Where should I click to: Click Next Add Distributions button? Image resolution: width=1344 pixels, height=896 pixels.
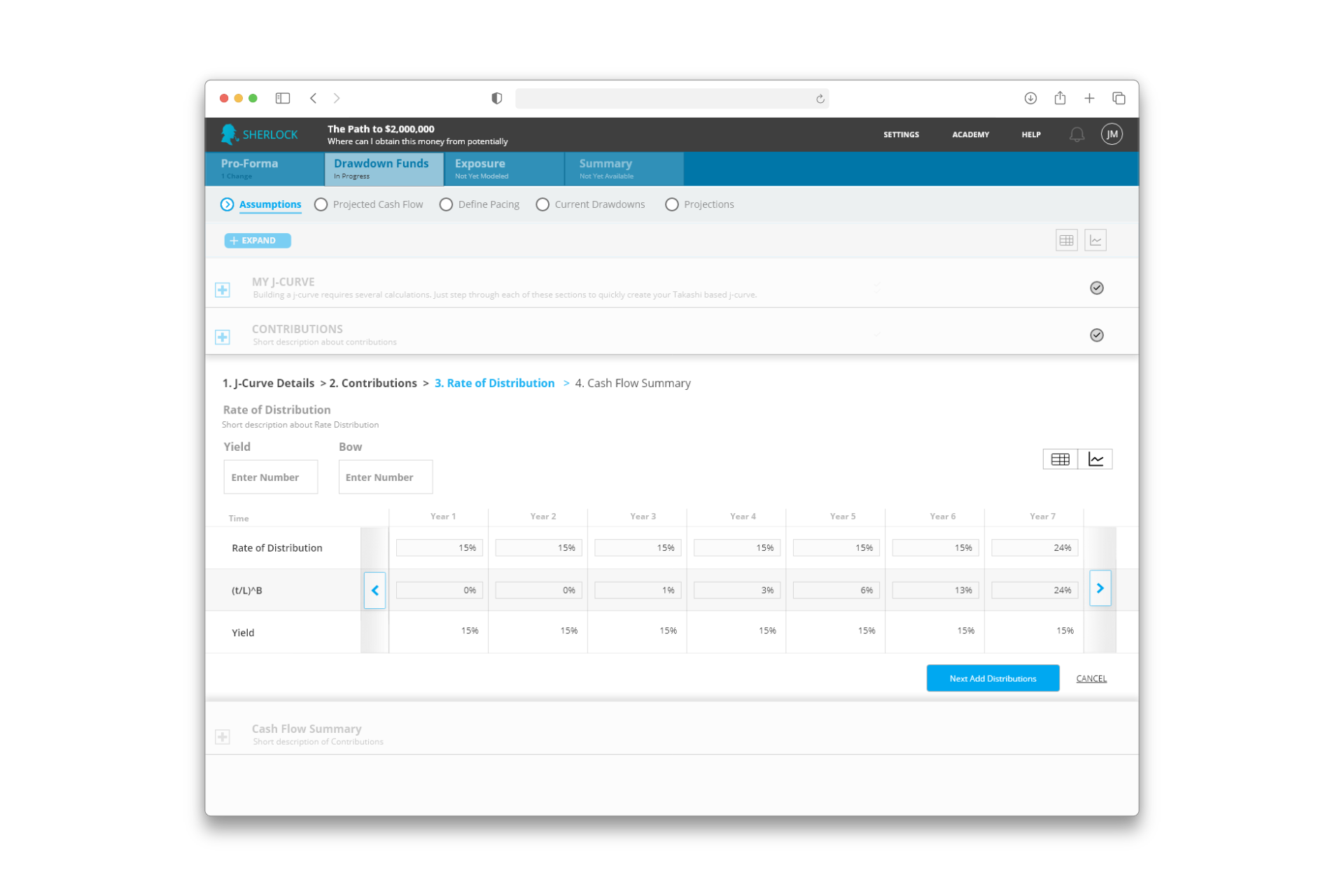pyautogui.click(x=993, y=678)
